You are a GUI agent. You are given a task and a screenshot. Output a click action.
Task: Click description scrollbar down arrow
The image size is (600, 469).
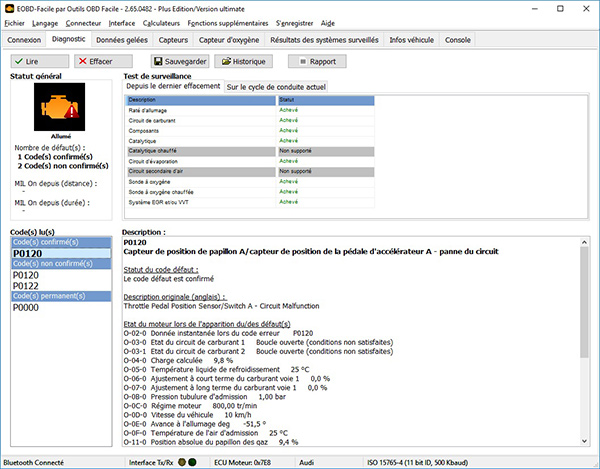(x=584, y=441)
